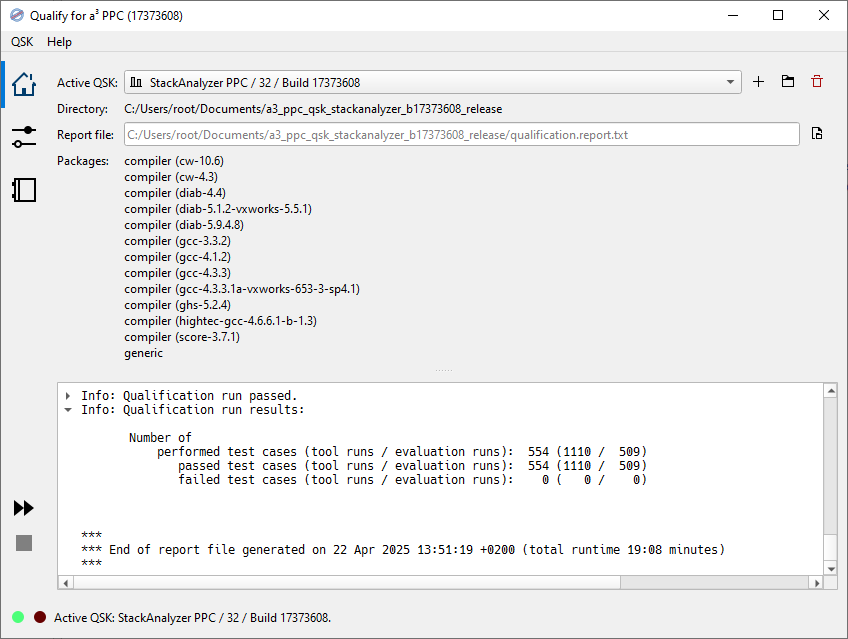Select package 'compiler (cw-10.6)'
Viewport: 848px width, 639px height.
pyautogui.click(x=174, y=161)
